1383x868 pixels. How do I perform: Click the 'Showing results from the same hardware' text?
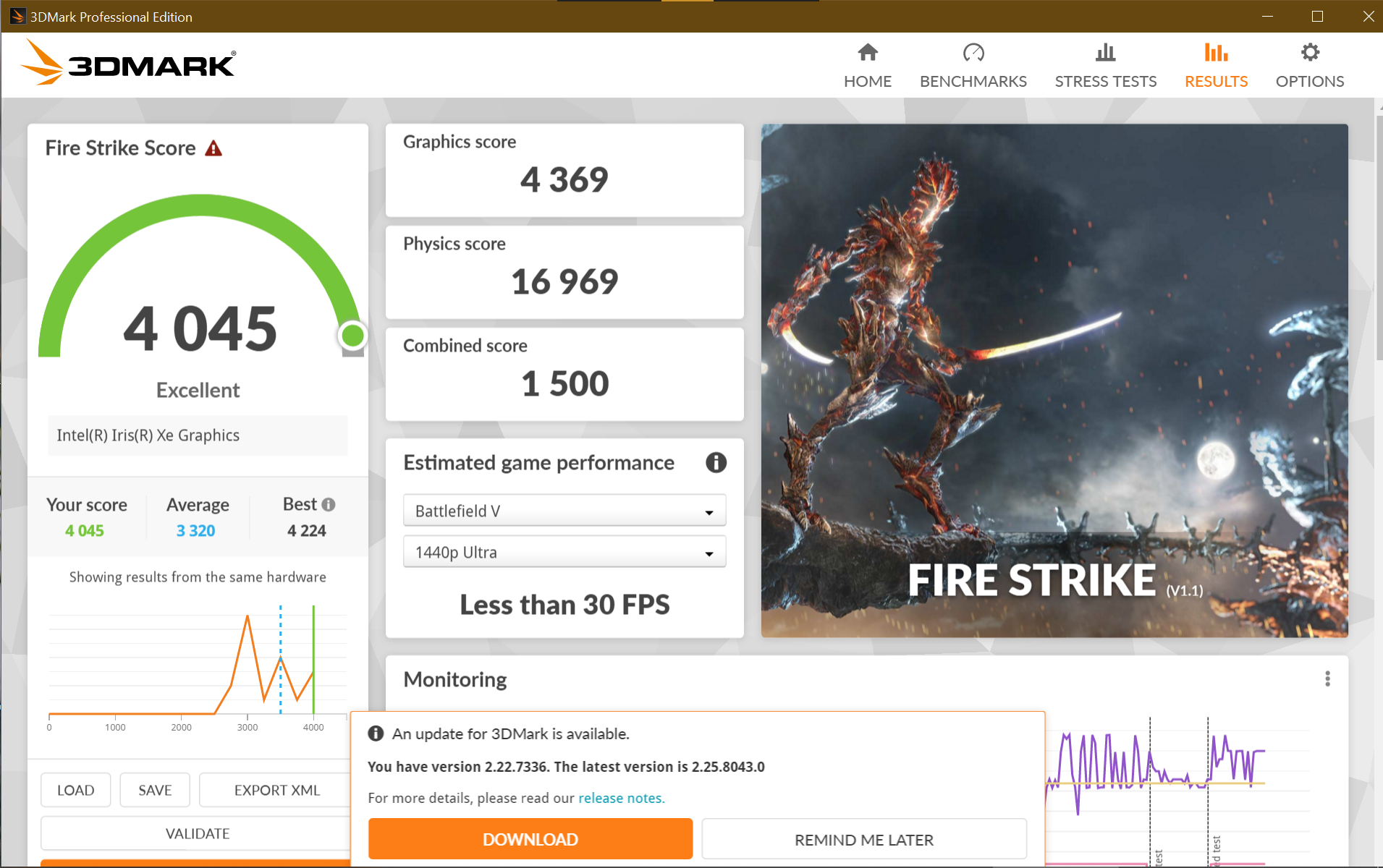tap(198, 576)
